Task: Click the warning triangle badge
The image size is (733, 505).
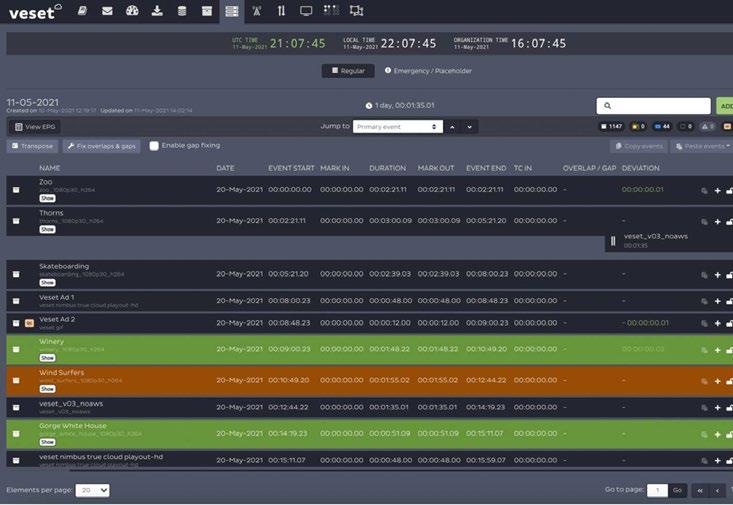Action: click(x=707, y=126)
